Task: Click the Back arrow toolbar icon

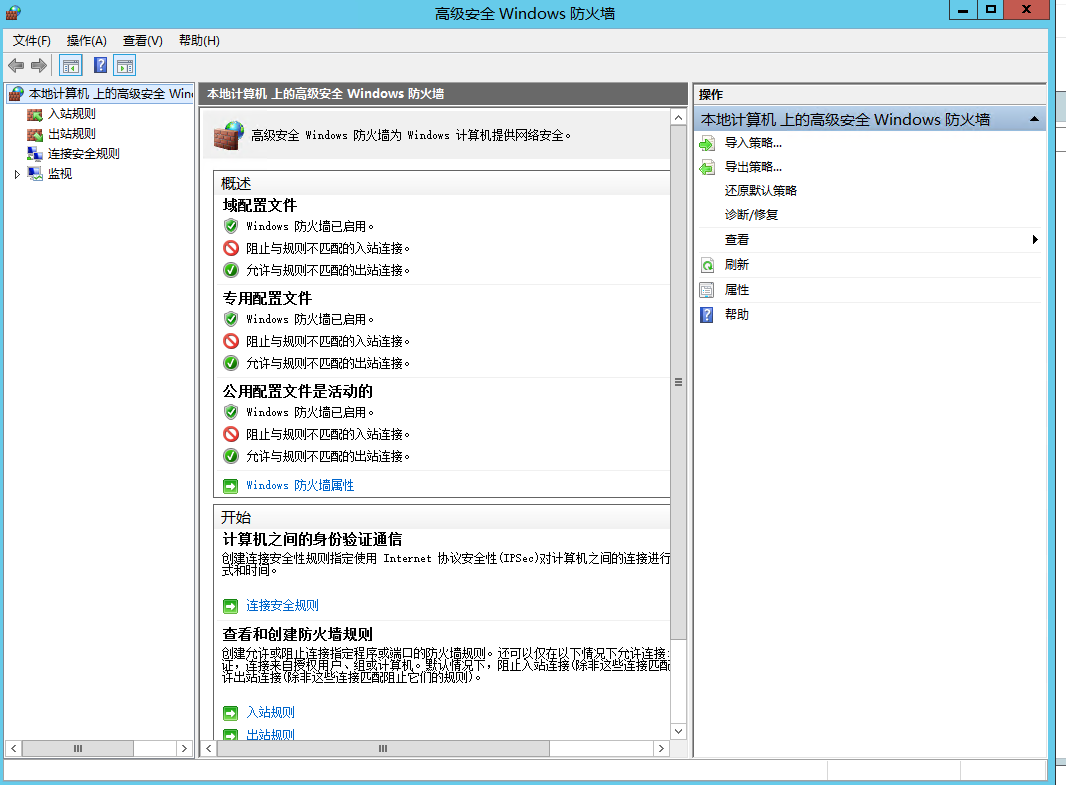Action: coord(16,66)
